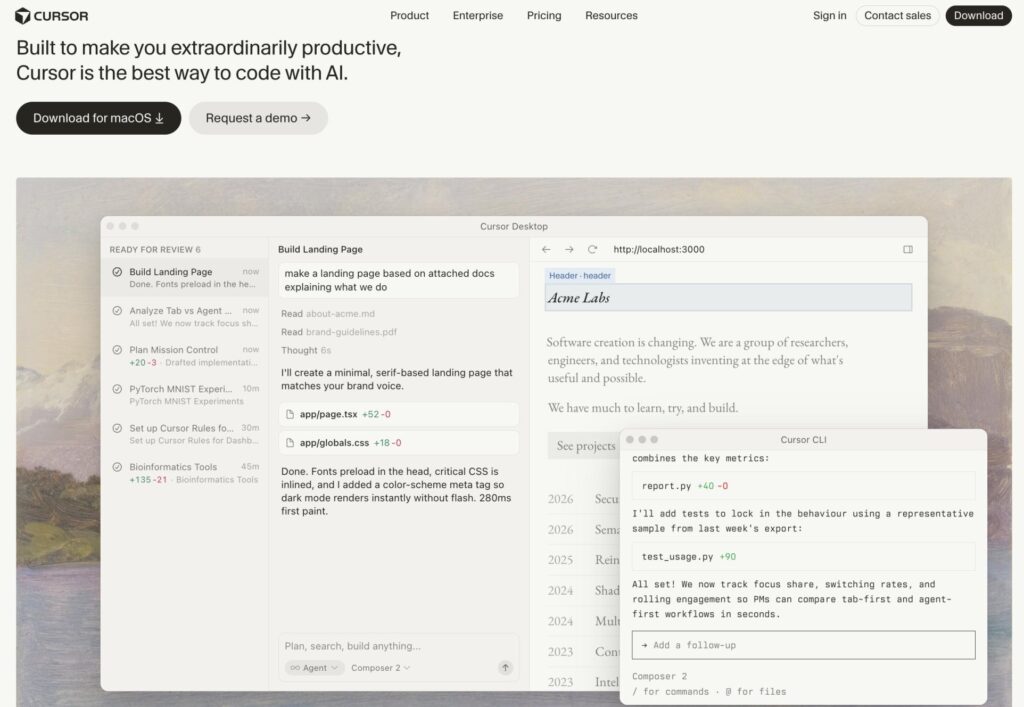Click the browser back arrow icon

click(x=546, y=249)
